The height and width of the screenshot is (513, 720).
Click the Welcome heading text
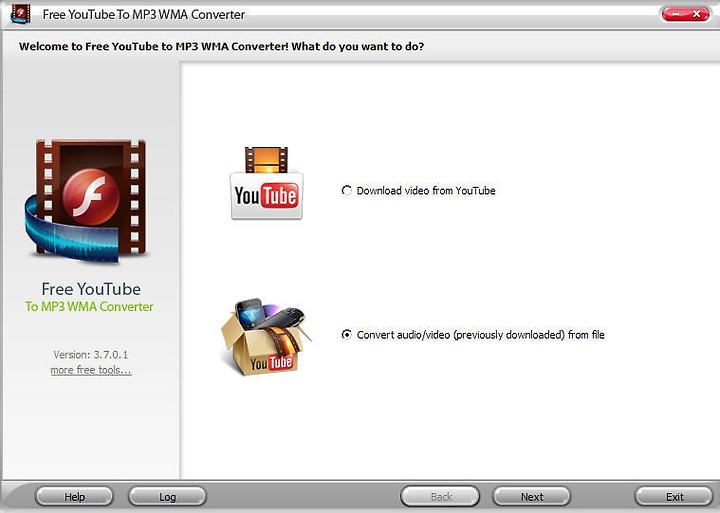[x=221, y=46]
